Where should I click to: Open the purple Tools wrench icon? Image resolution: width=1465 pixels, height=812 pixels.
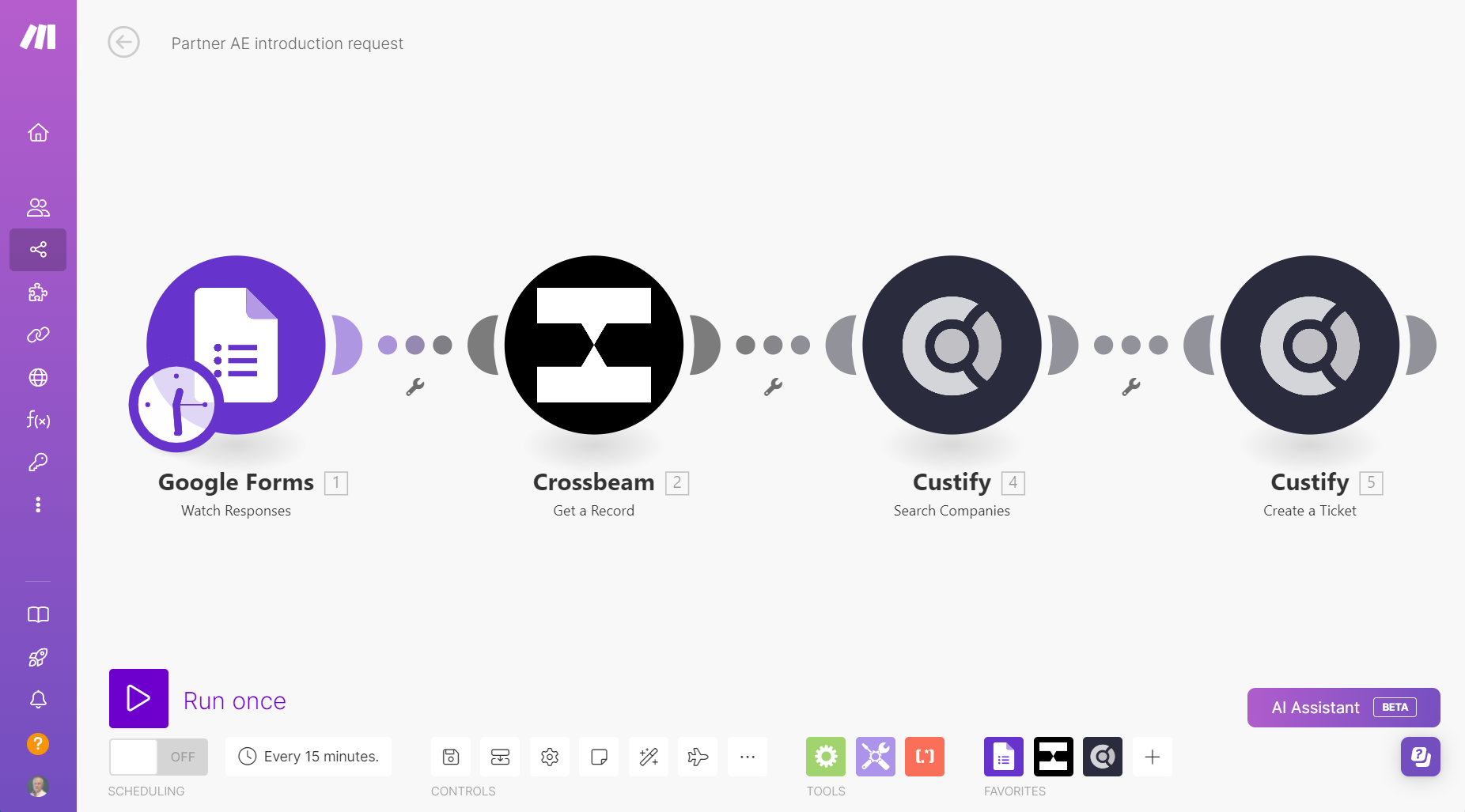click(x=876, y=757)
